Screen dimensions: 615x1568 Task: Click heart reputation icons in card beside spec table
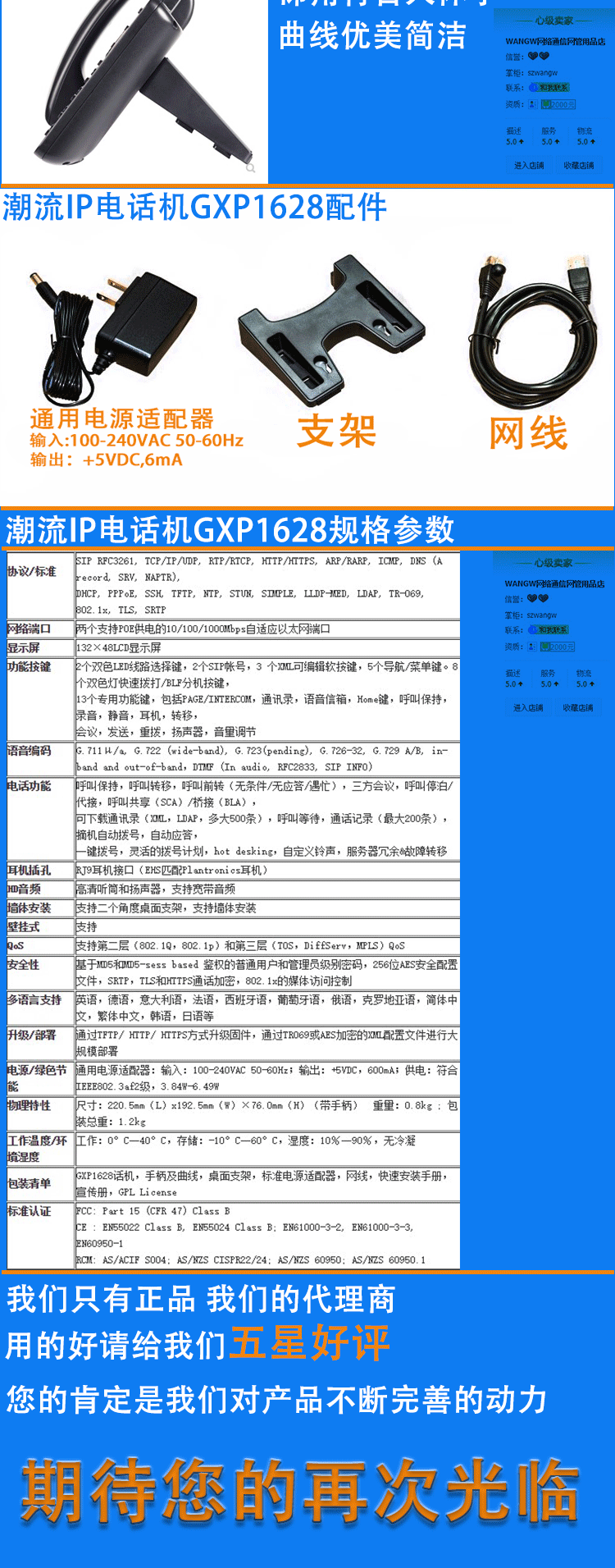tap(538, 599)
